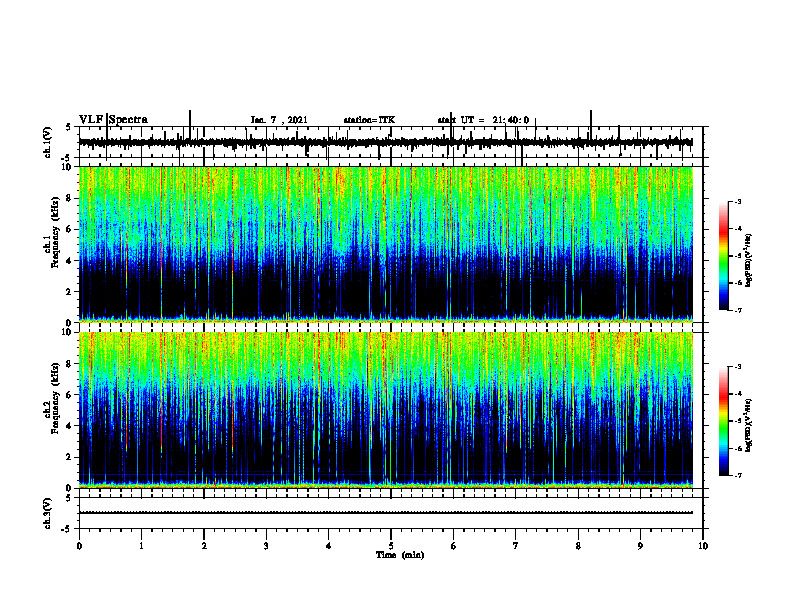
Task: Click inside the ch.2 spectrogram panel
Action: (x=386, y=410)
